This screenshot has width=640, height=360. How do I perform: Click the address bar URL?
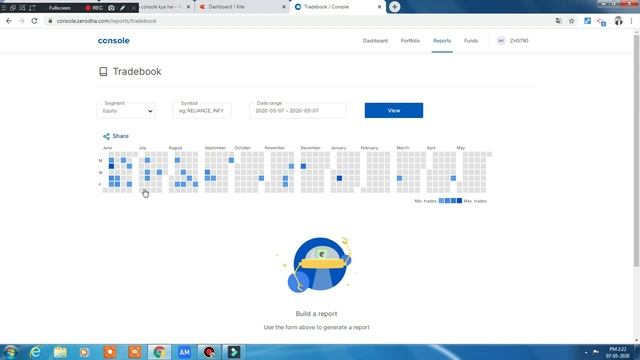coord(107,21)
